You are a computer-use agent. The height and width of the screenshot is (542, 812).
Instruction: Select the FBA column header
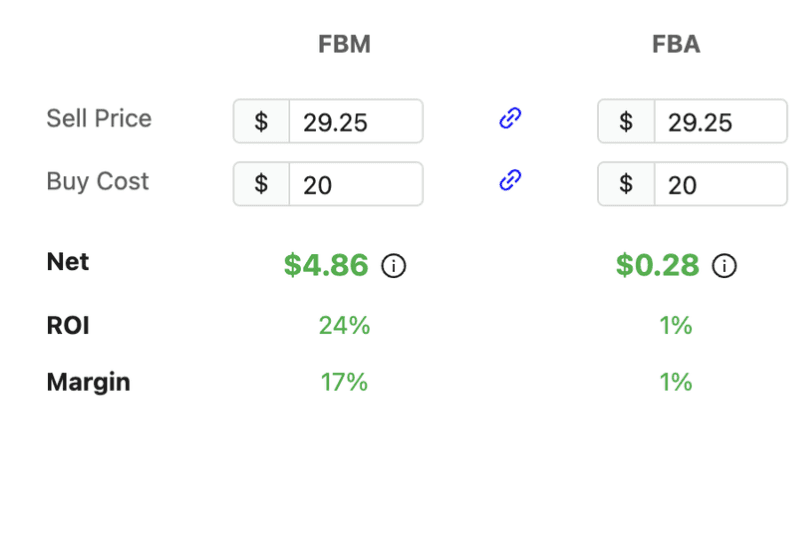pyautogui.click(x=676, y=45)
